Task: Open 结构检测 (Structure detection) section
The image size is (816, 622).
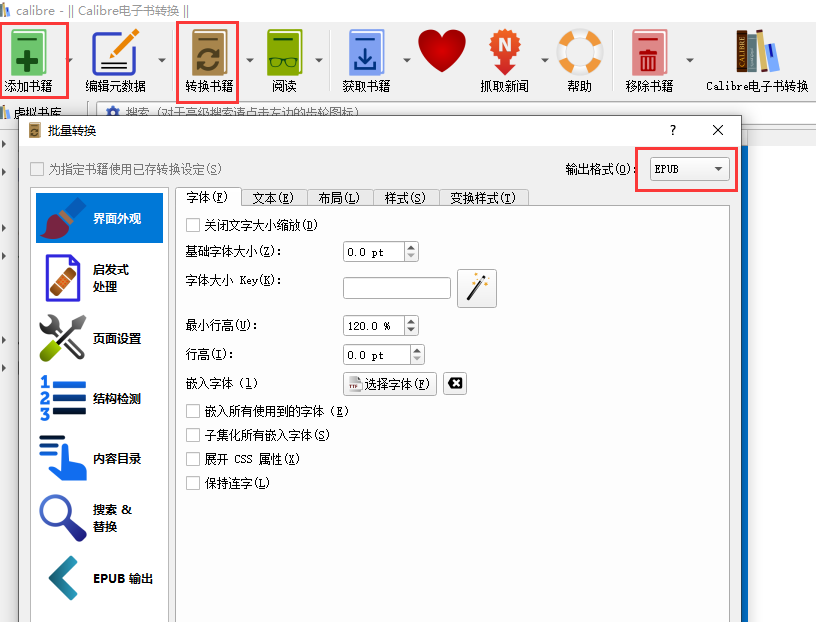Action: click(x=99, y=398)
